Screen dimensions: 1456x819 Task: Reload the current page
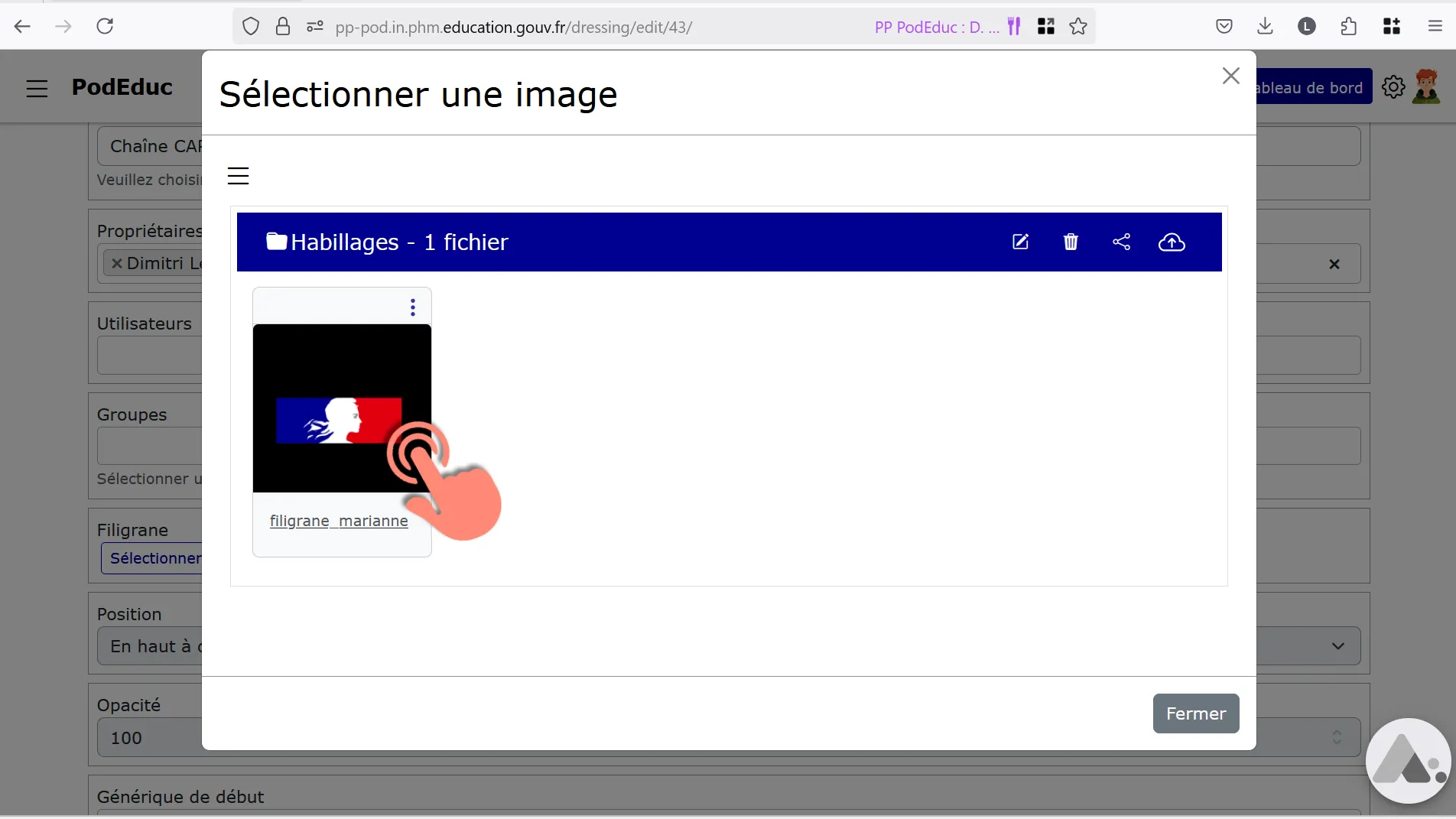[x=105, y=26]
